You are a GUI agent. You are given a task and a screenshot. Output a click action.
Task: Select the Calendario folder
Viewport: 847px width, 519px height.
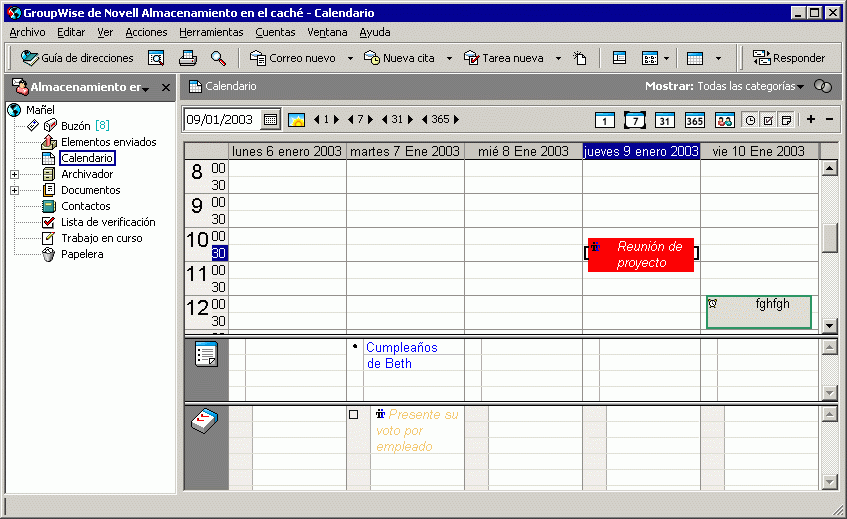coord(87,158)
